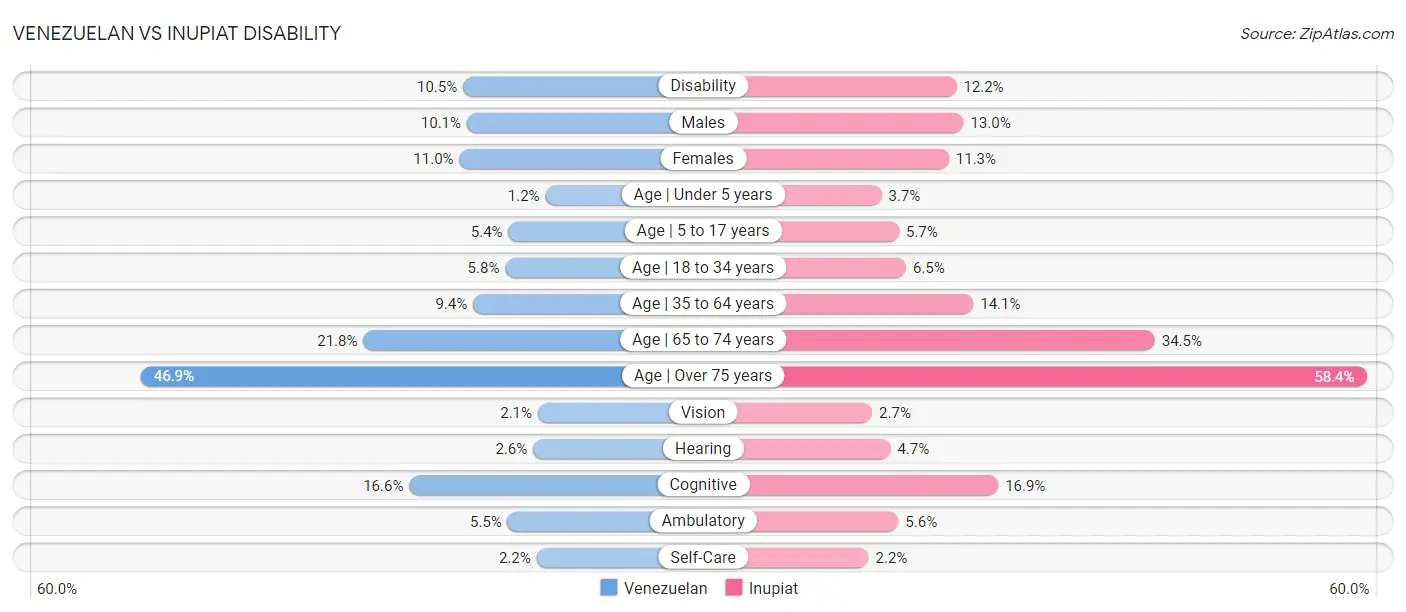1406x612 pixels.
Task: Click the Inupiat pink legend swatch
Action: coord(734,588)
